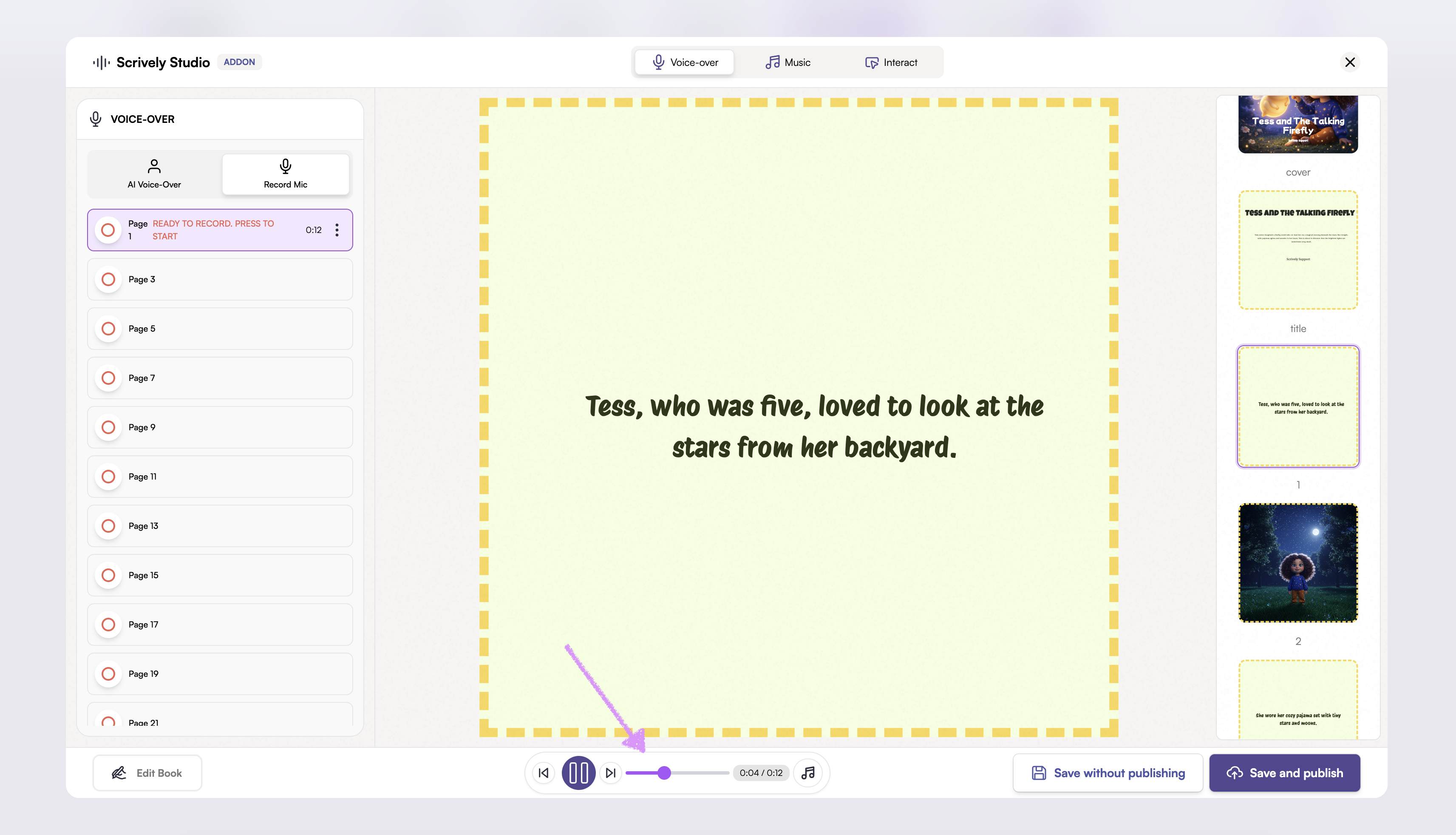The image size is (1456, 835).
Task: Start recording for Page 13
Action: (108, 526)
